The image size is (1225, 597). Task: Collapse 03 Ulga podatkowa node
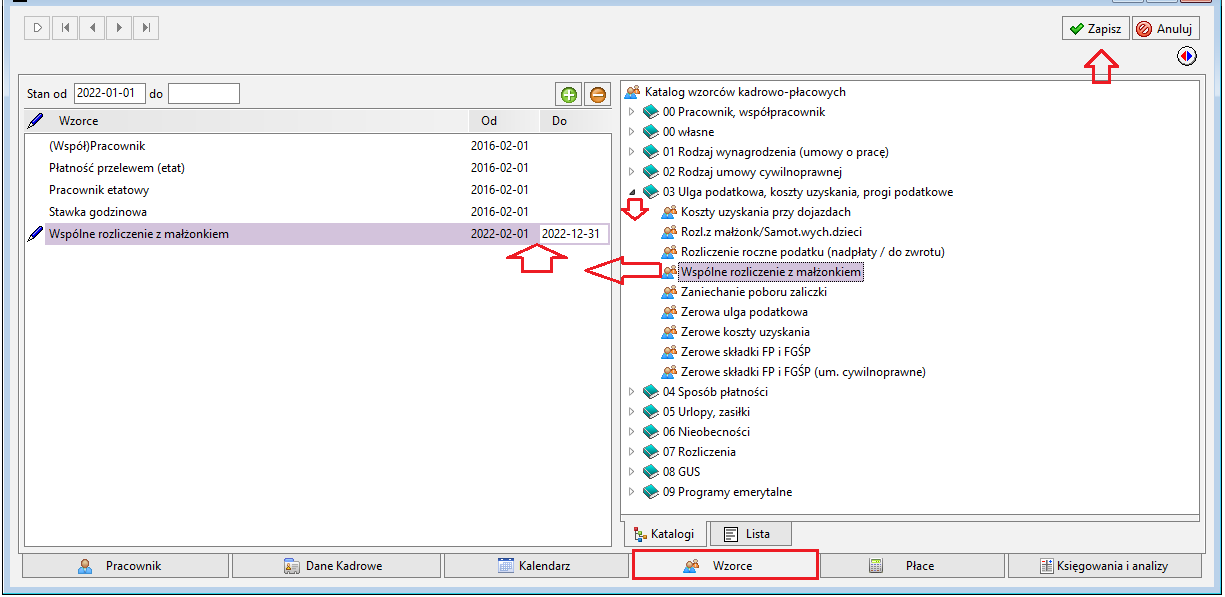point(631,192)
